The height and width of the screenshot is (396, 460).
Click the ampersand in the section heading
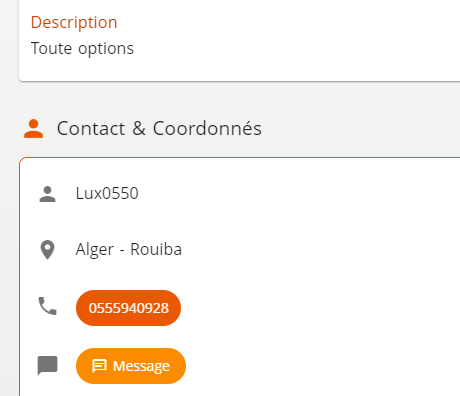[x=139, y=129]
